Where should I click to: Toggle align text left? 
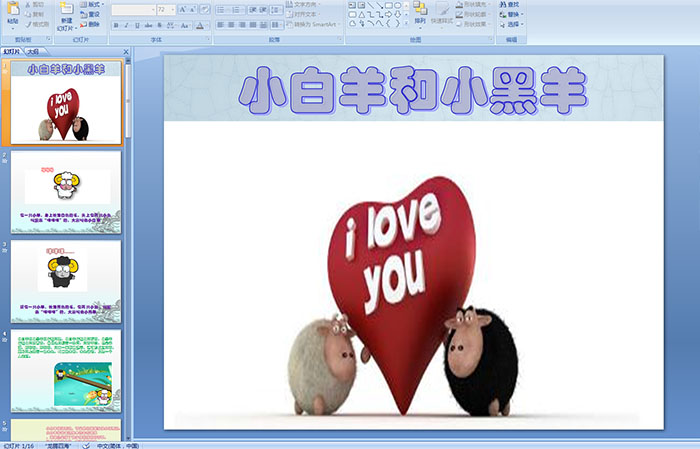point(221,25)
